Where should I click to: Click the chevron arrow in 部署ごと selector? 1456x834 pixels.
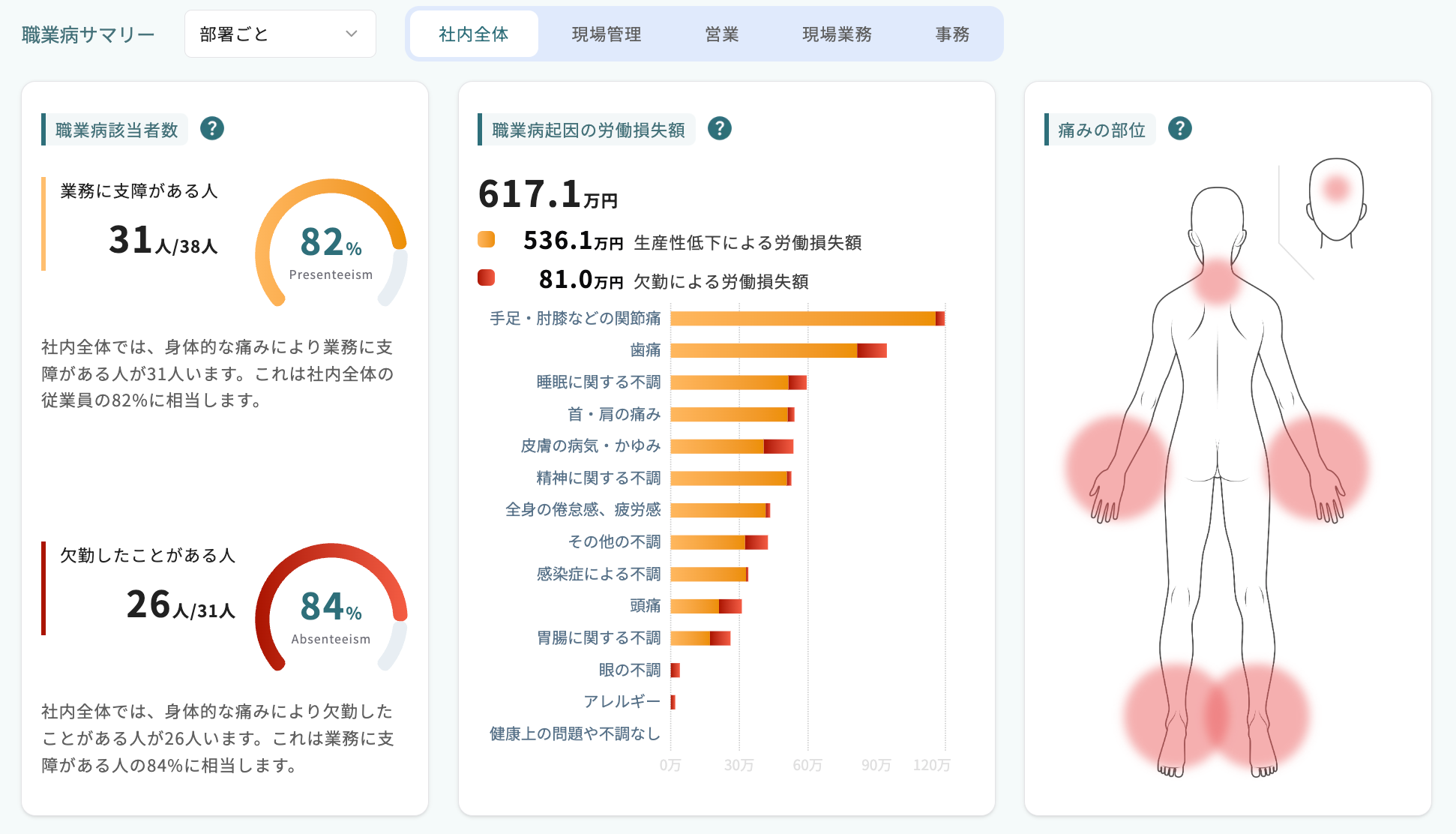click(x=352, y=34)
